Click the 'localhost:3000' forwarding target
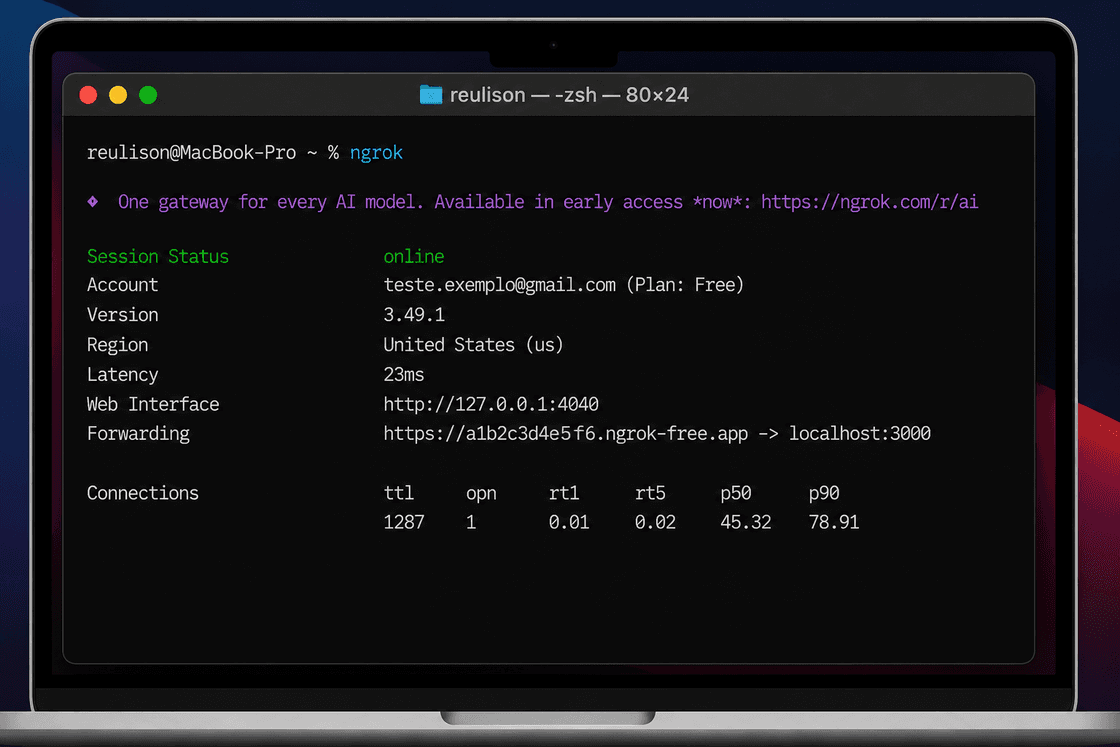 click(860, 433)
